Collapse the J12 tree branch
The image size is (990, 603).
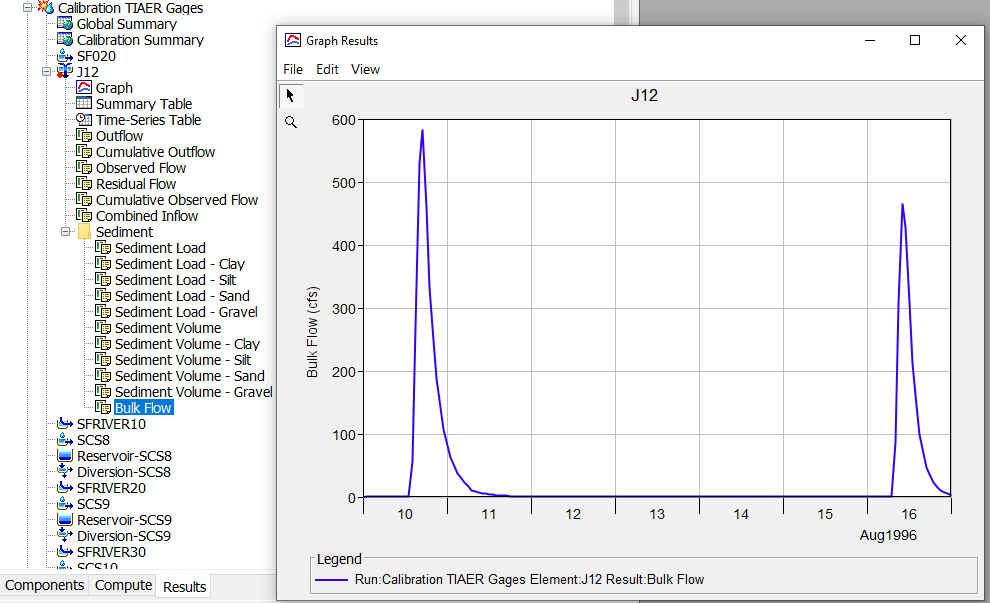pos(44,72)
